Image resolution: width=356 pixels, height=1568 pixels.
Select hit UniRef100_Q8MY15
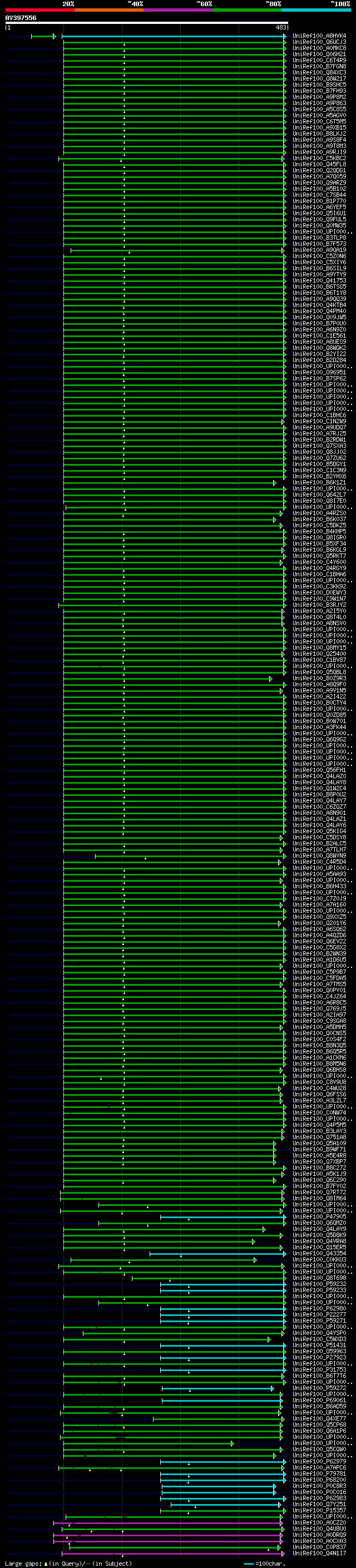tap(319, 647)
